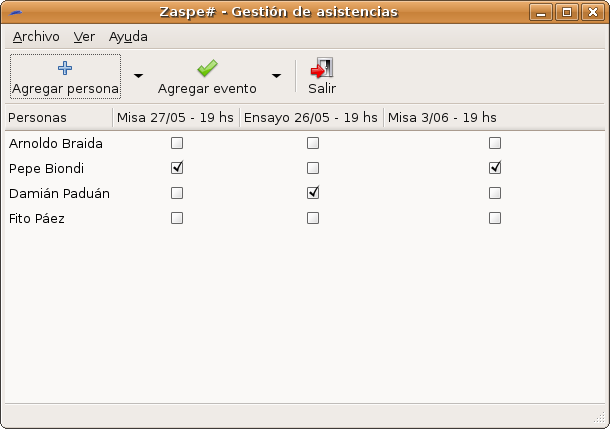This screenshot has height=429, width=610.
Task: Expand the dropdown arrow beside Agregar evento
Action: (276, 76)
